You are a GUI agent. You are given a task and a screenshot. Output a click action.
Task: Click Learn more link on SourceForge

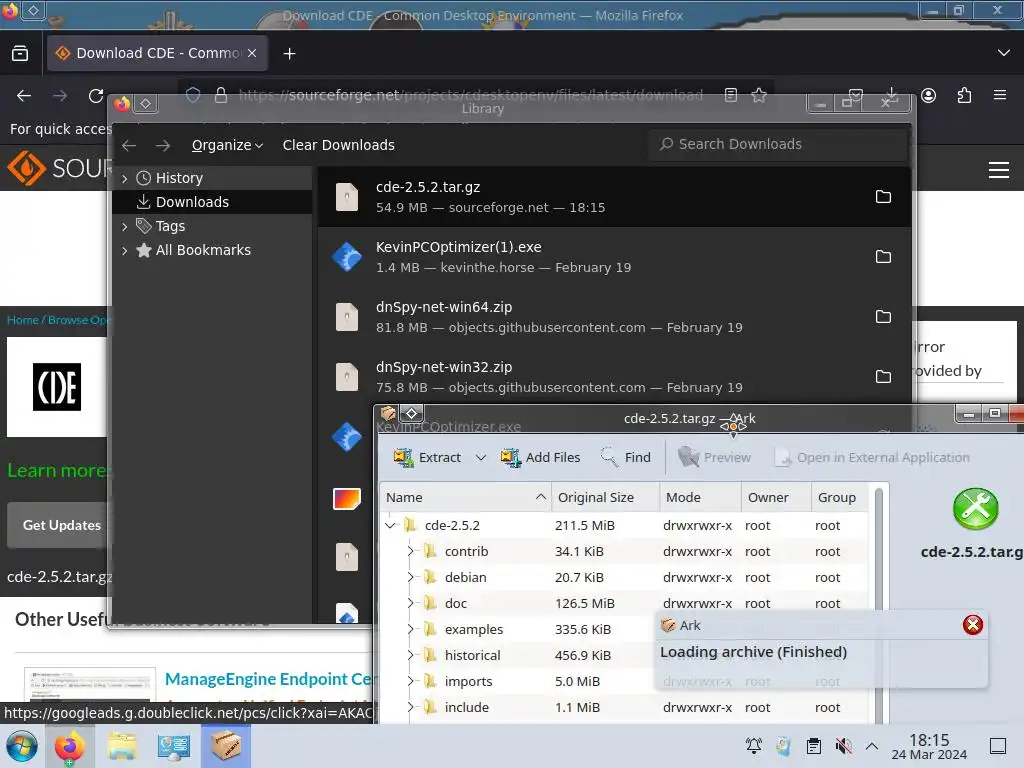pyautogui.click(x=57, y=470)
